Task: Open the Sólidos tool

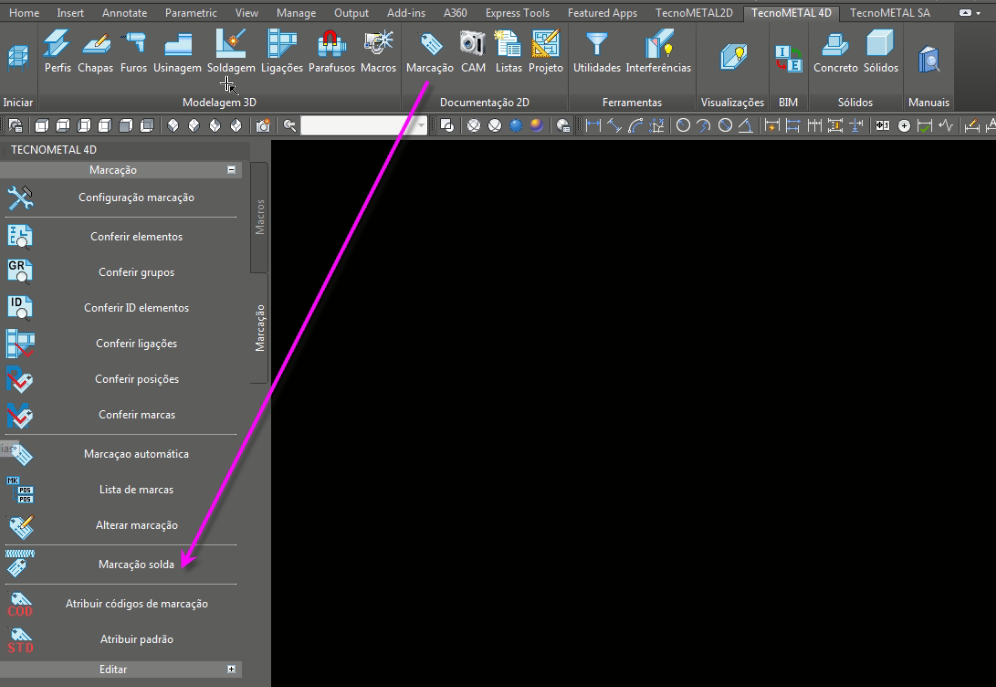Action: coord(880,52)
